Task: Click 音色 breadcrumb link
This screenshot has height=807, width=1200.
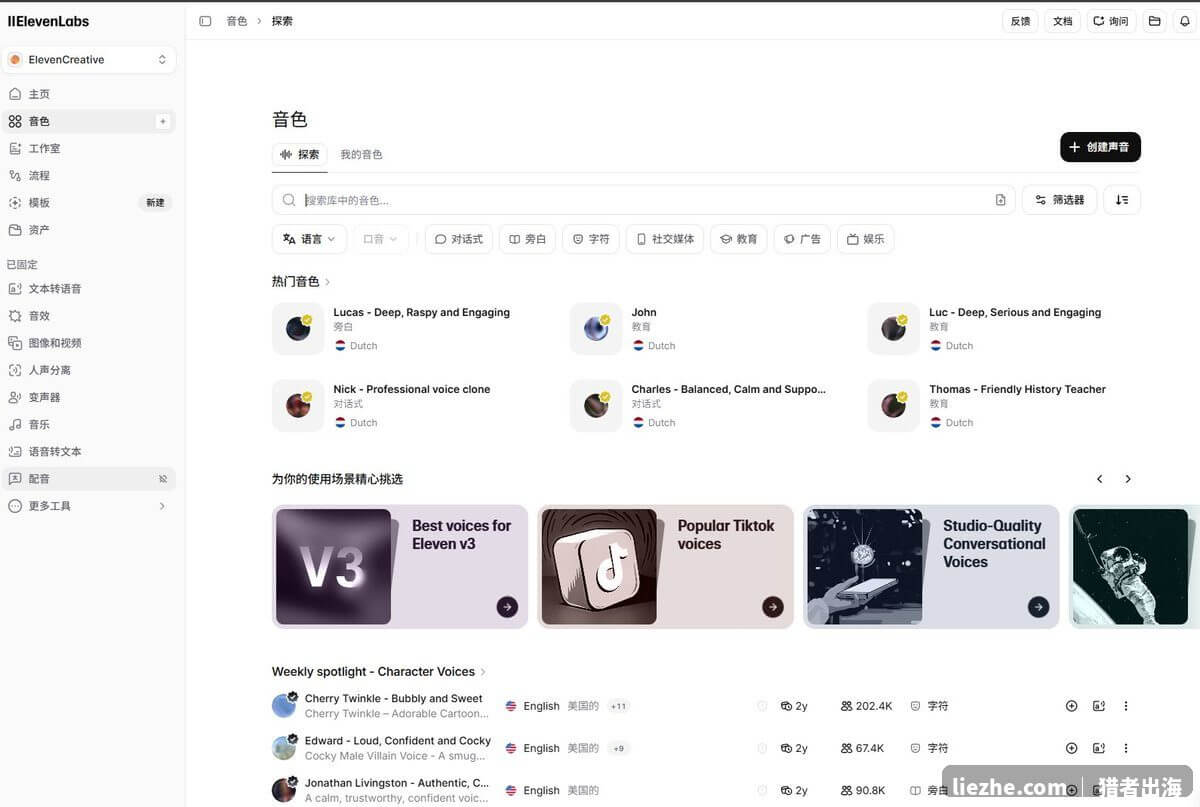Action: [237, 21]
